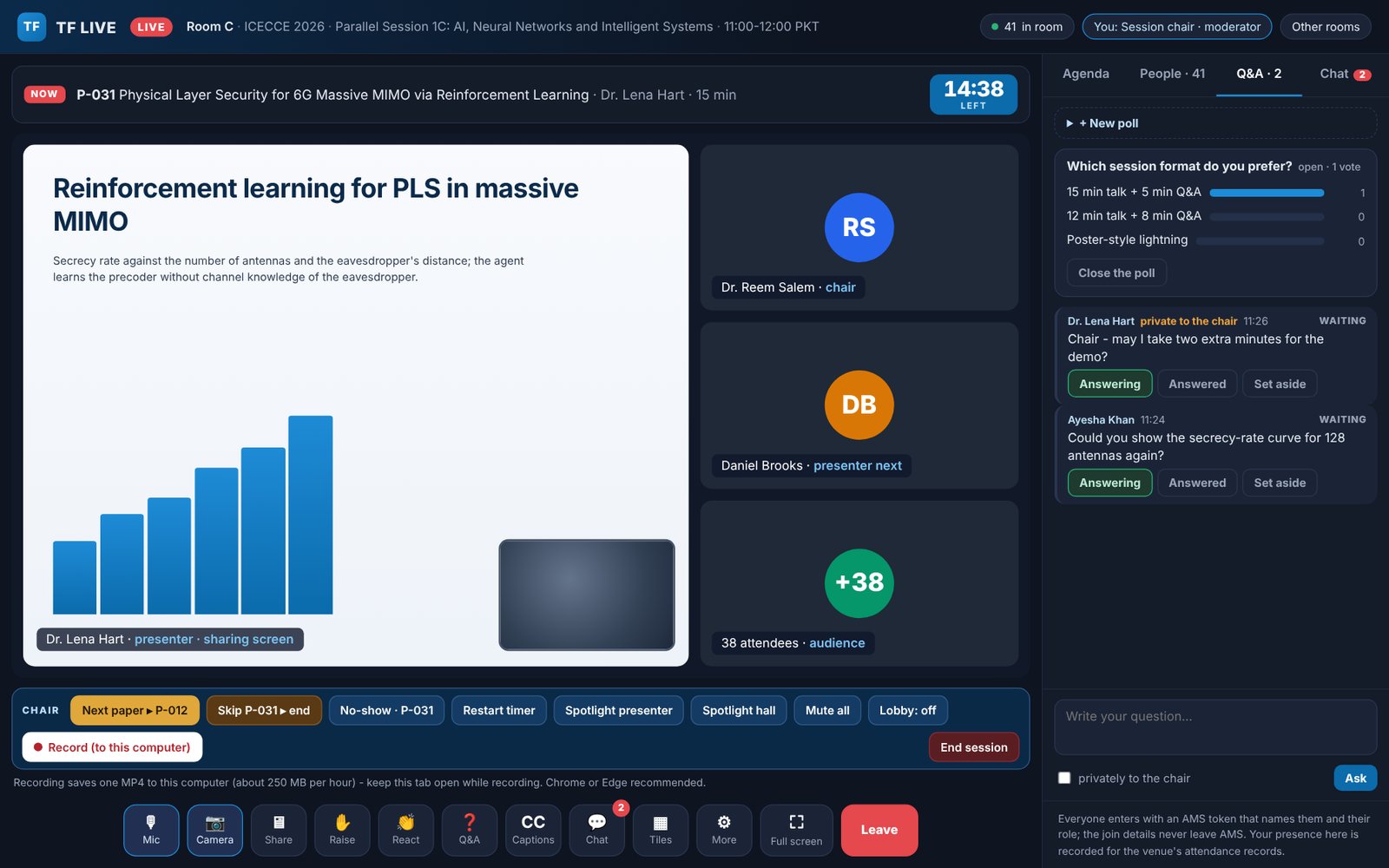Toggle Spotlight hall
1389x868 pixels.
click(739, 710)
